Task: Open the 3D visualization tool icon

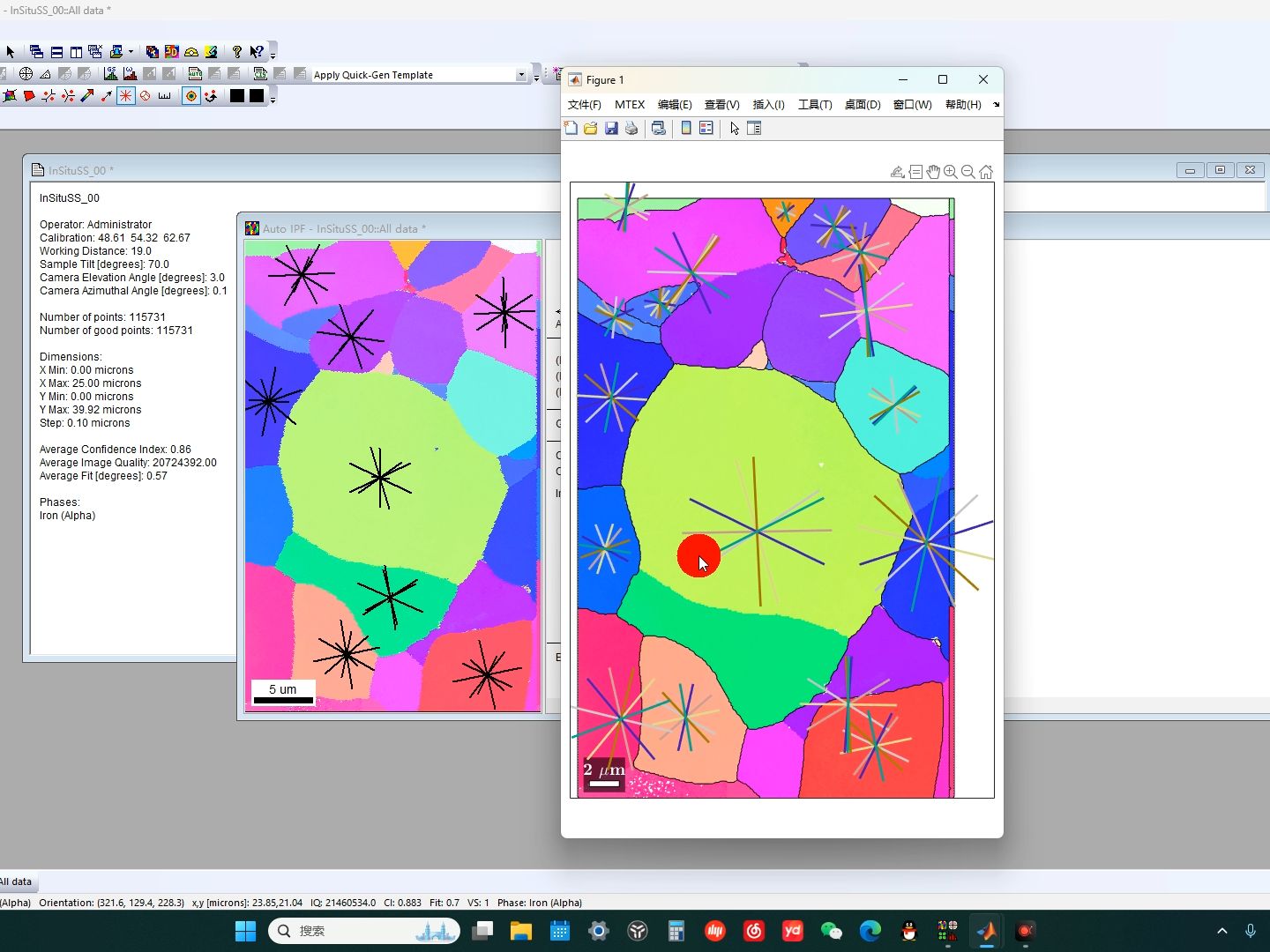Action: coord(171,52)
